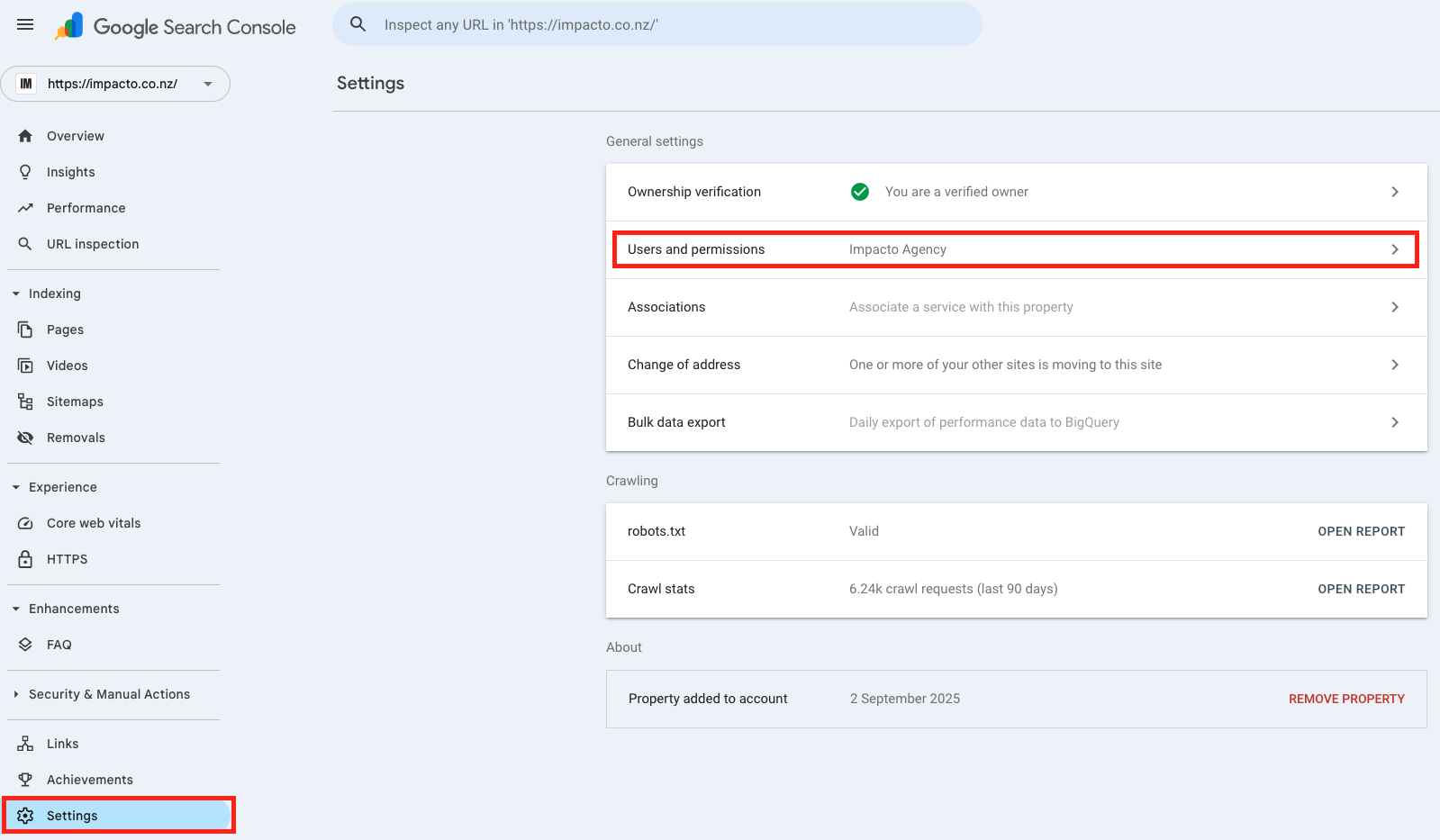Click the Achievements trophy icon
This screenshot has width=1440, height=840.
click(x=25, y=780)
